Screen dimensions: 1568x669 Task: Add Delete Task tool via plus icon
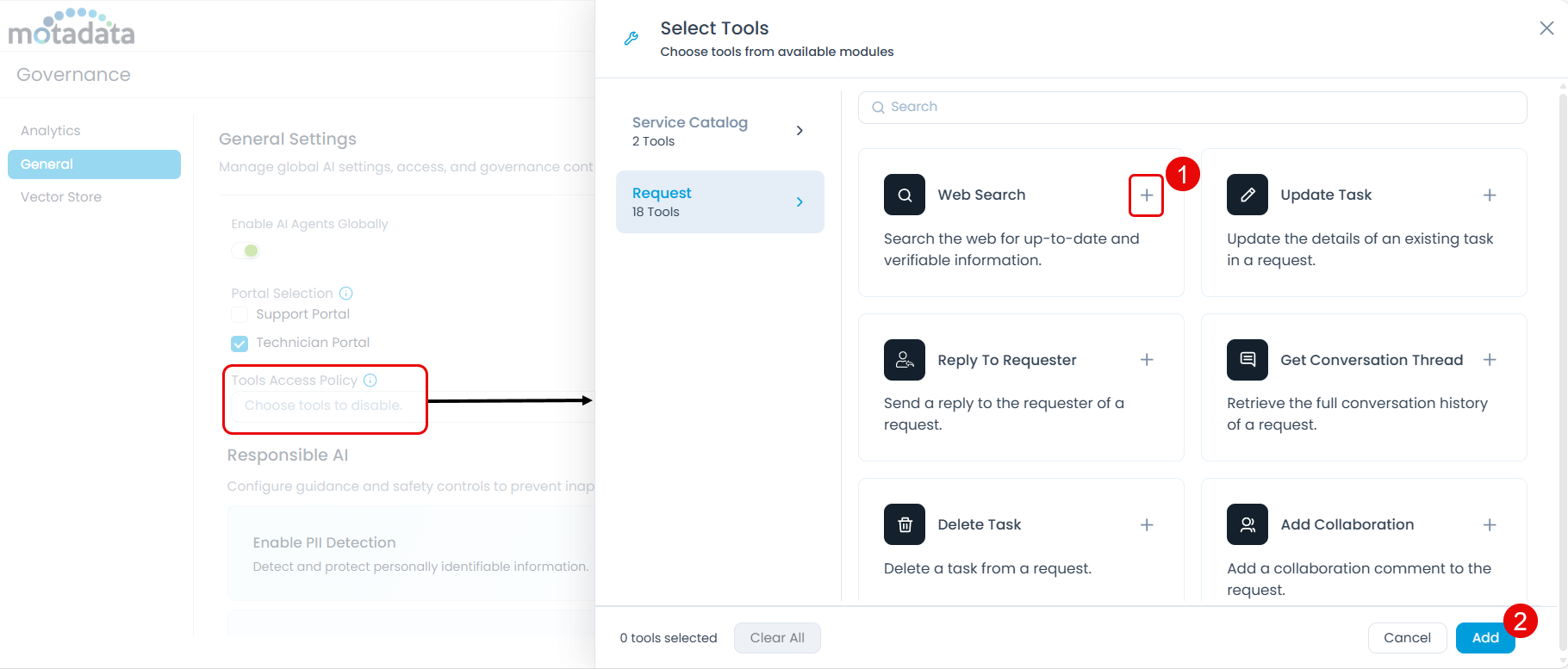click(x=1146, y=525)
